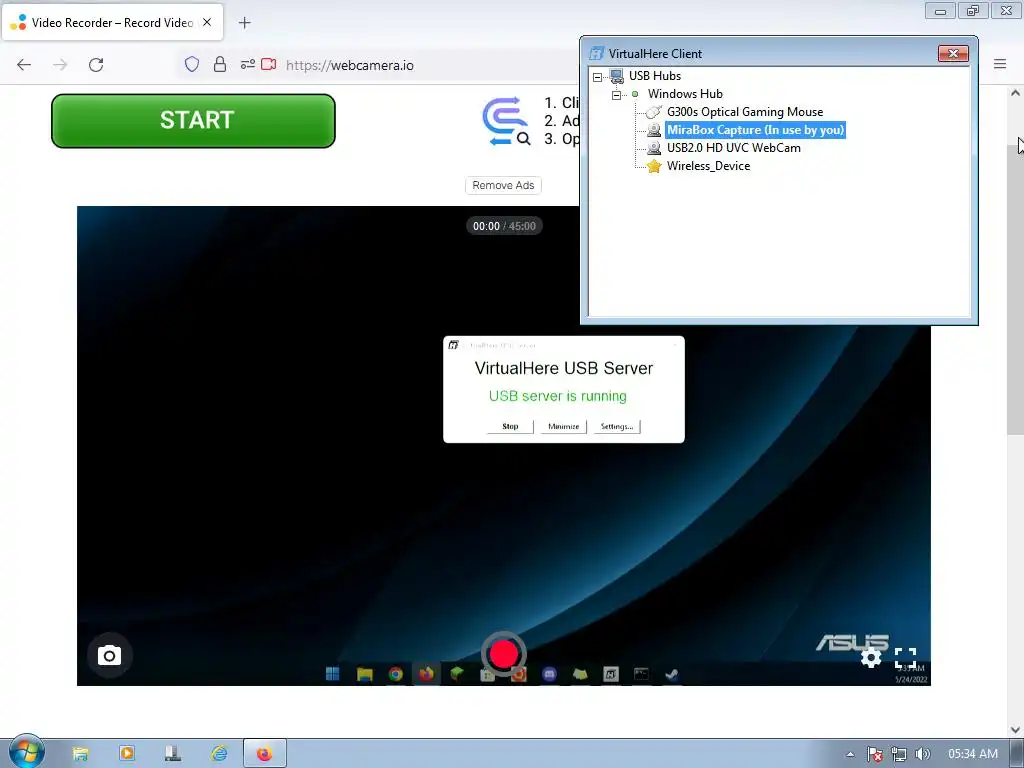Click the Action Center flag tray icon
This screenshot has width=1024, height=768.
[875, 754]
